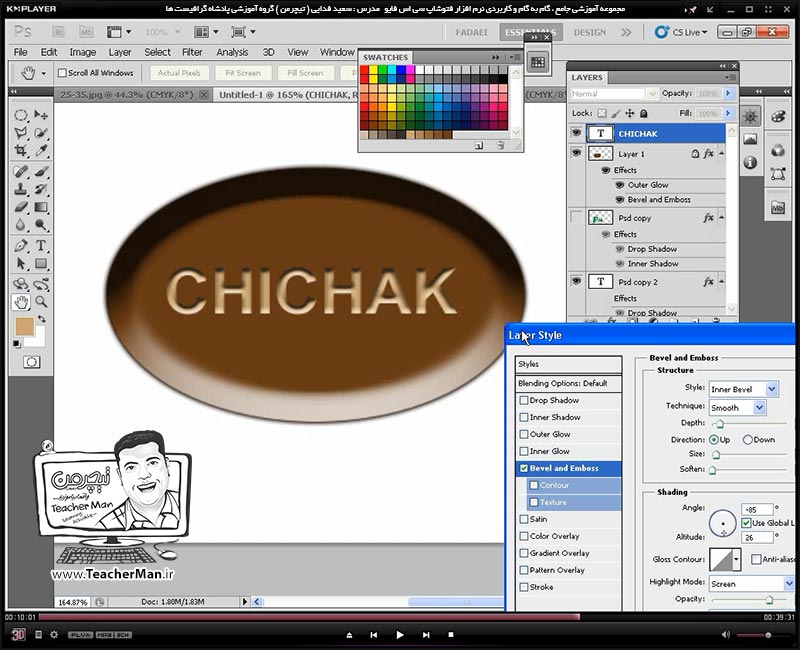Enable Inner Shadow in Layer Style
Viewport: 800px width, 650px height.
click(523, 417)
